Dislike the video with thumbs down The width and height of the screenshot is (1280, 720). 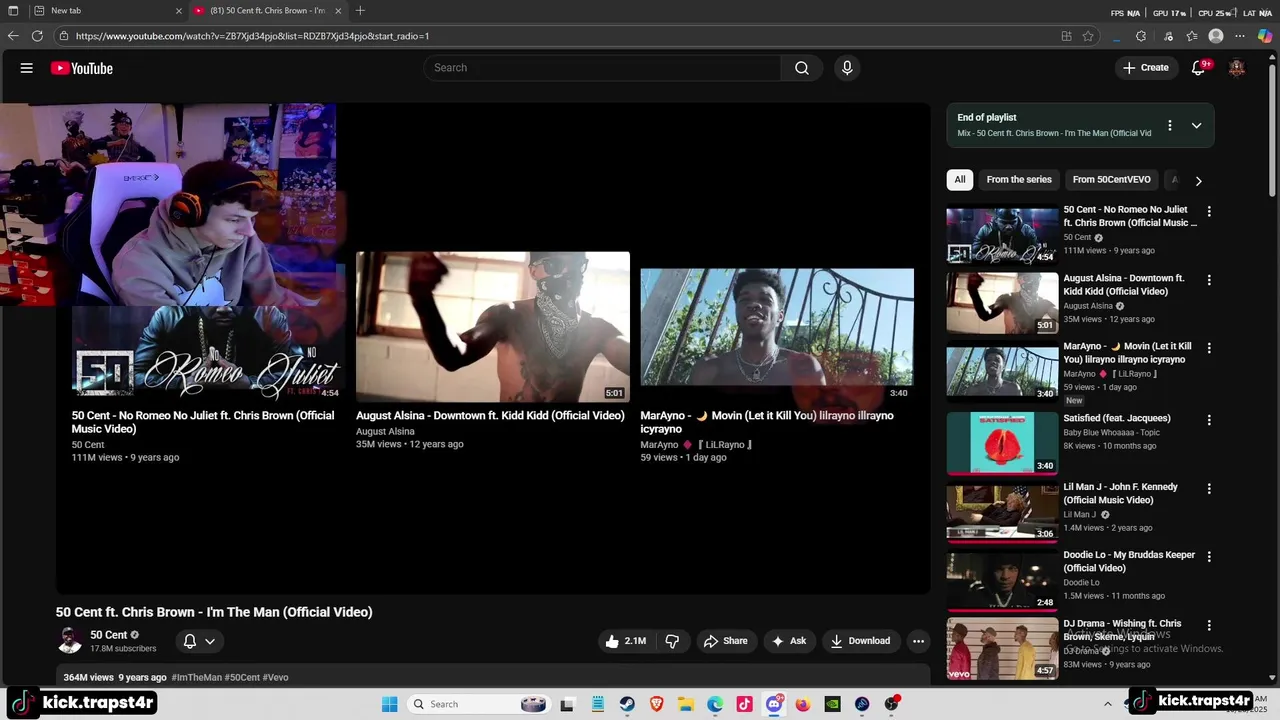click(x=672, y=641)
